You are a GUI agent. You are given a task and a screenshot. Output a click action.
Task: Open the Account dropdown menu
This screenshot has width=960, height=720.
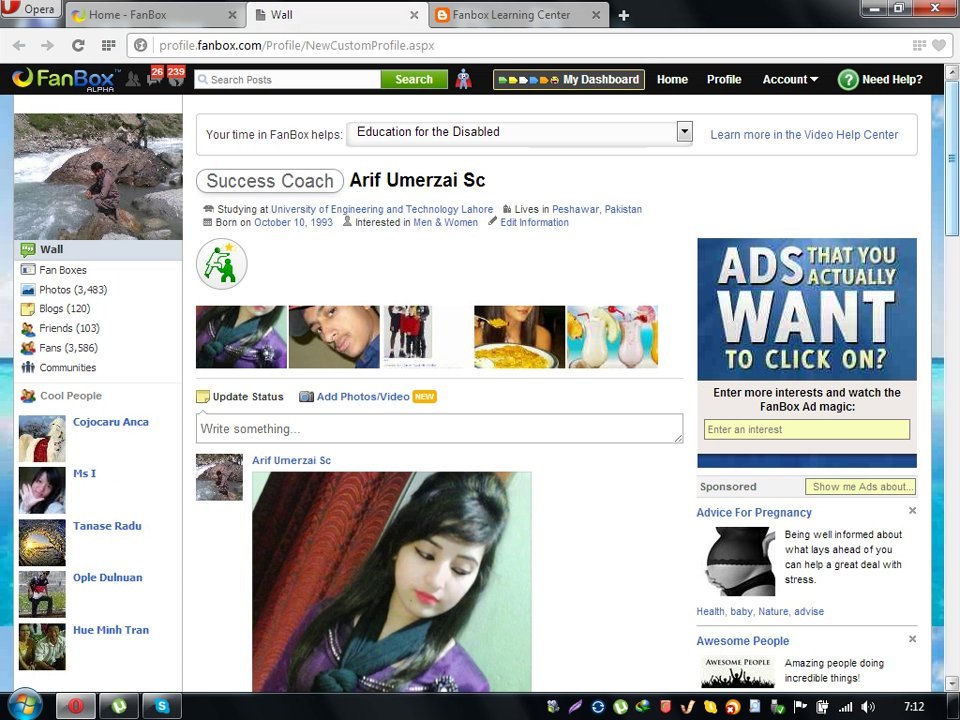click(790, 80)
